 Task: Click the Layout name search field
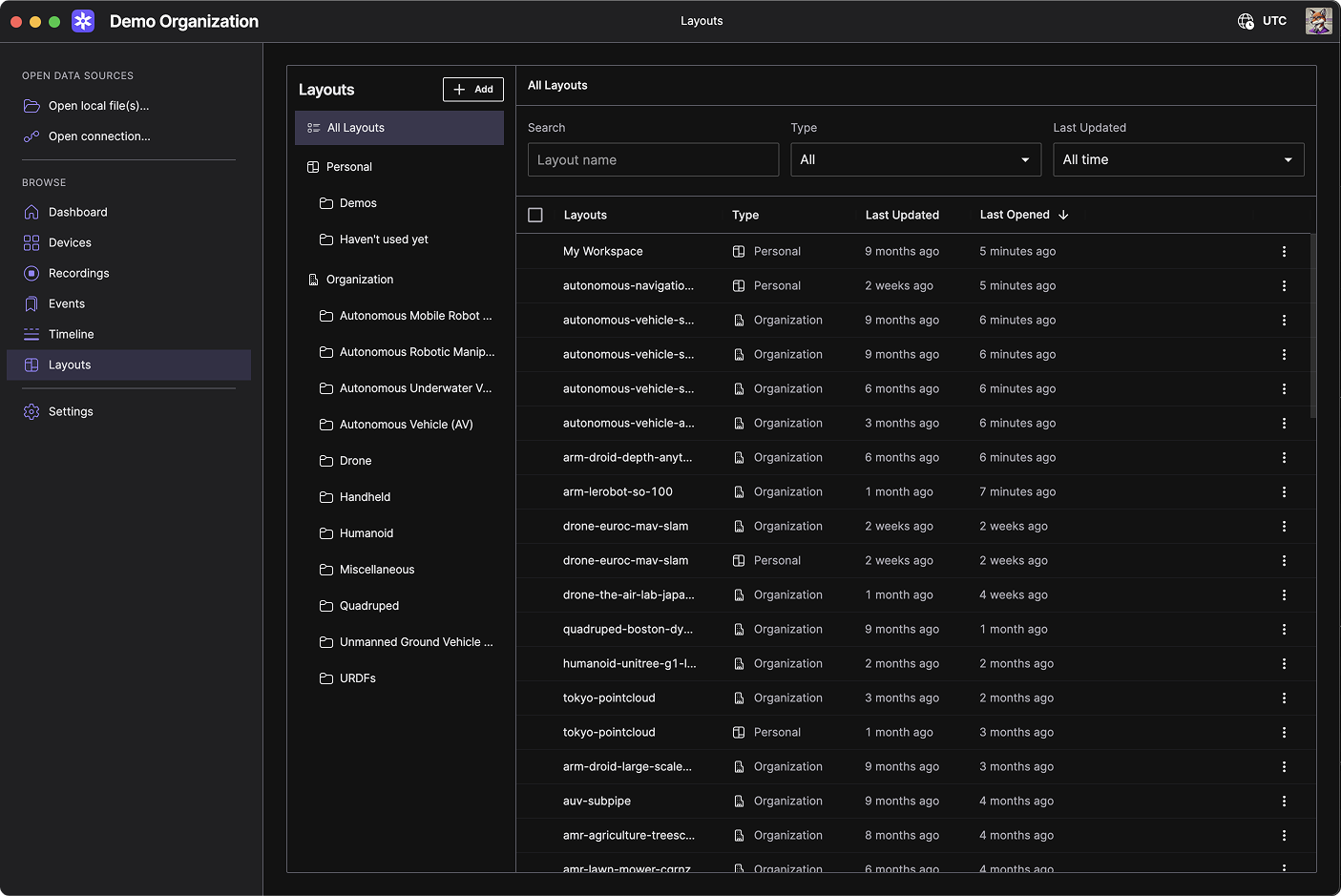(653, 160)
